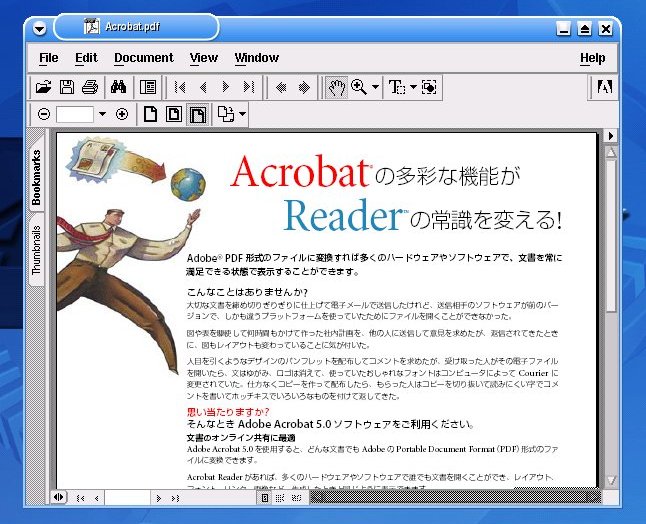Toggle the Show/Hide Navigation Pane icon

point(147,87)
